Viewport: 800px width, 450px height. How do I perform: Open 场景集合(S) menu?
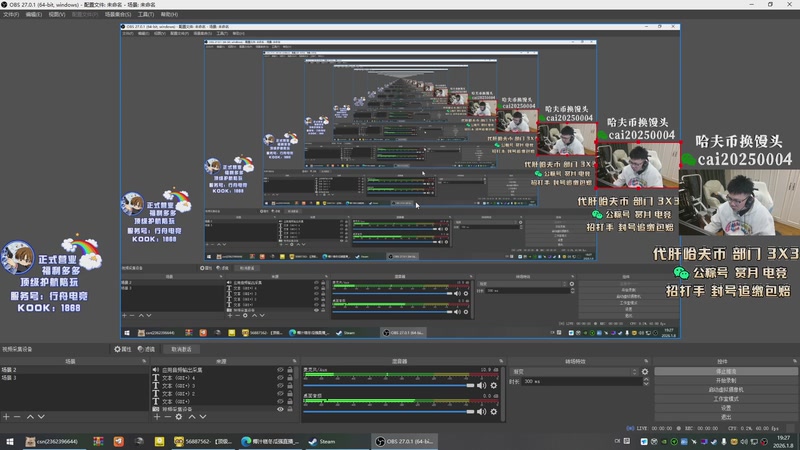click(x=118, y=14)
